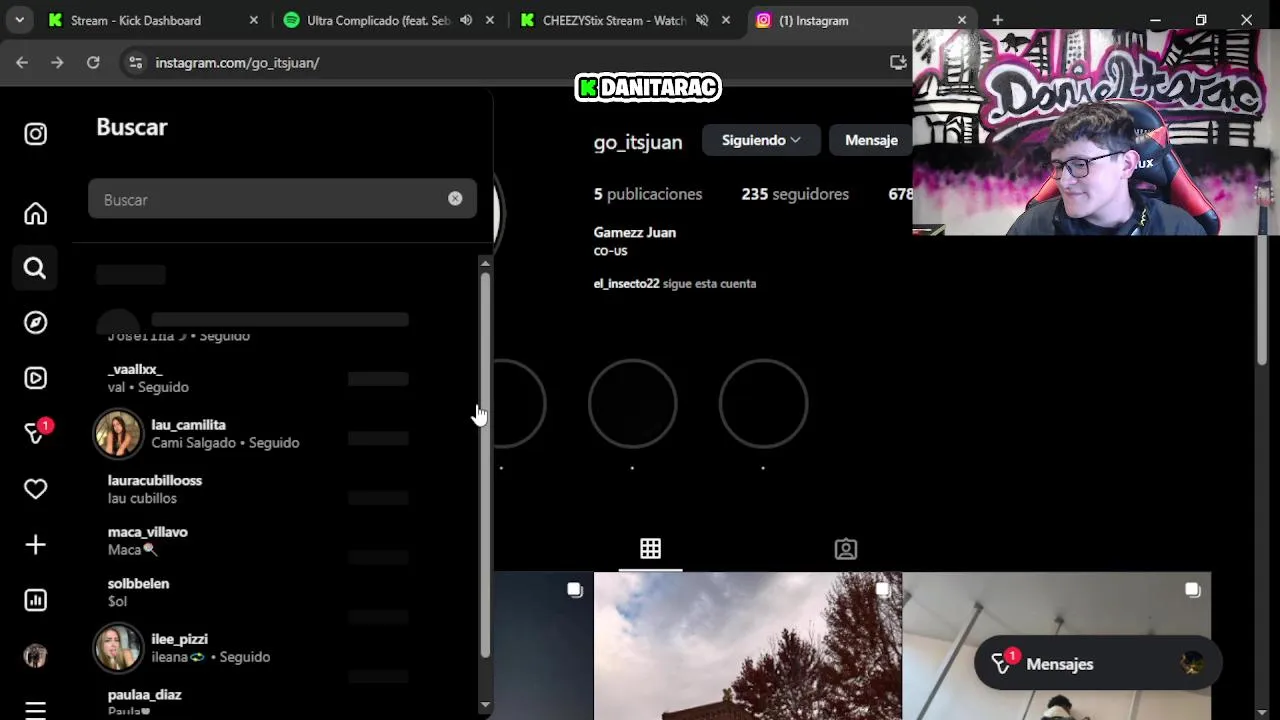Open the tab search dropdown arrow
Viewport: 1280px width, 720px height.
[19, 20]
